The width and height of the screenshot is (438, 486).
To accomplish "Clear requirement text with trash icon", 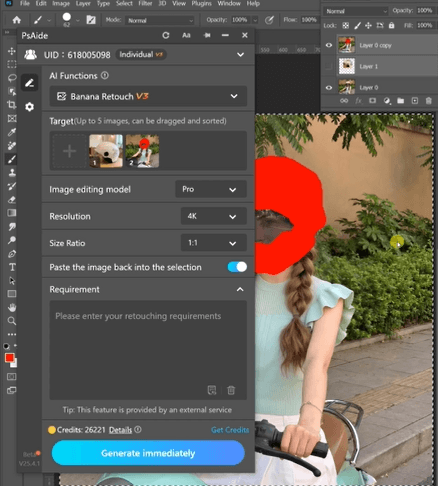I will pos(231,390).
